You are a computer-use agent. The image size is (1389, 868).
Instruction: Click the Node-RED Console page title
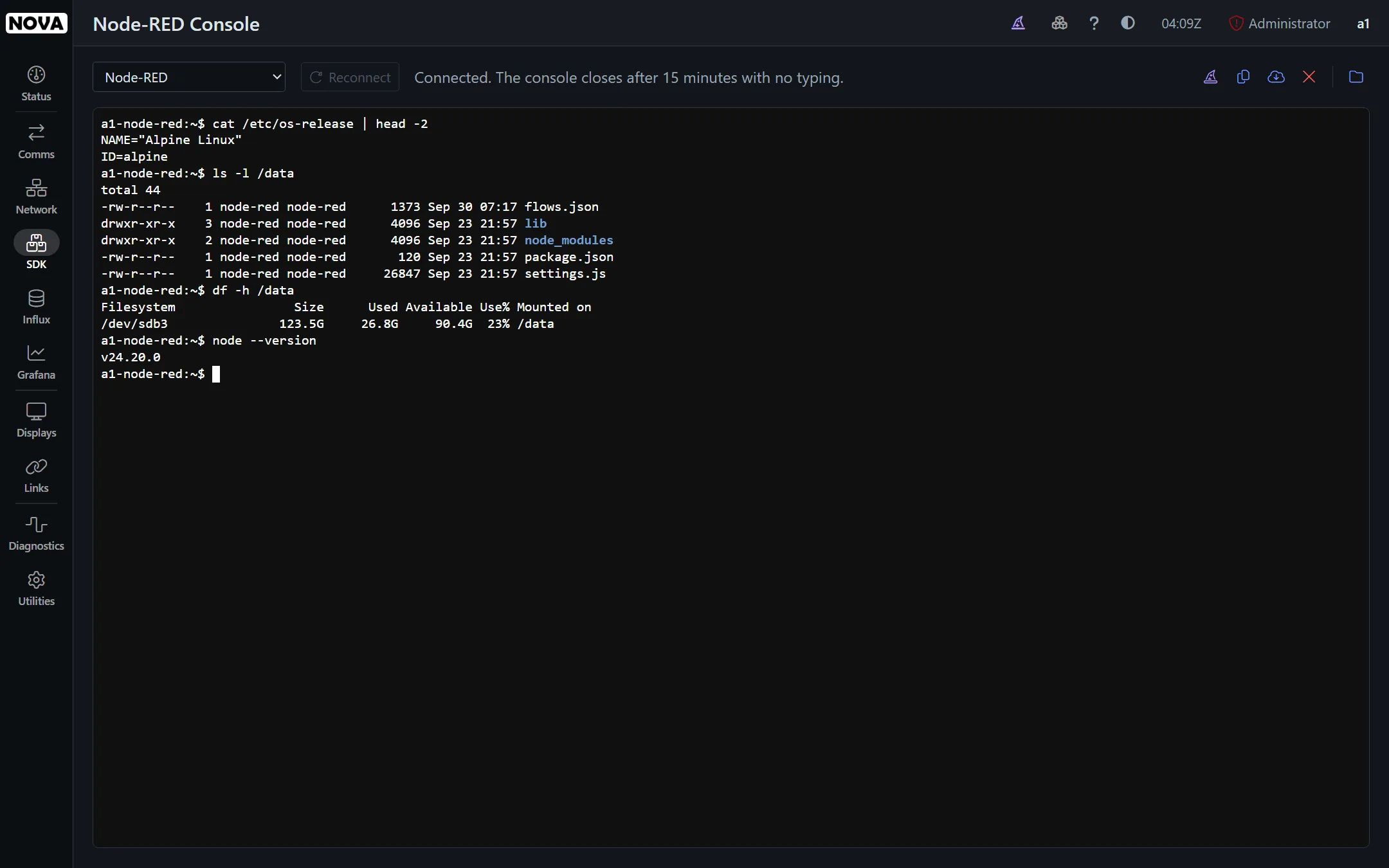[x=176, y=24]
